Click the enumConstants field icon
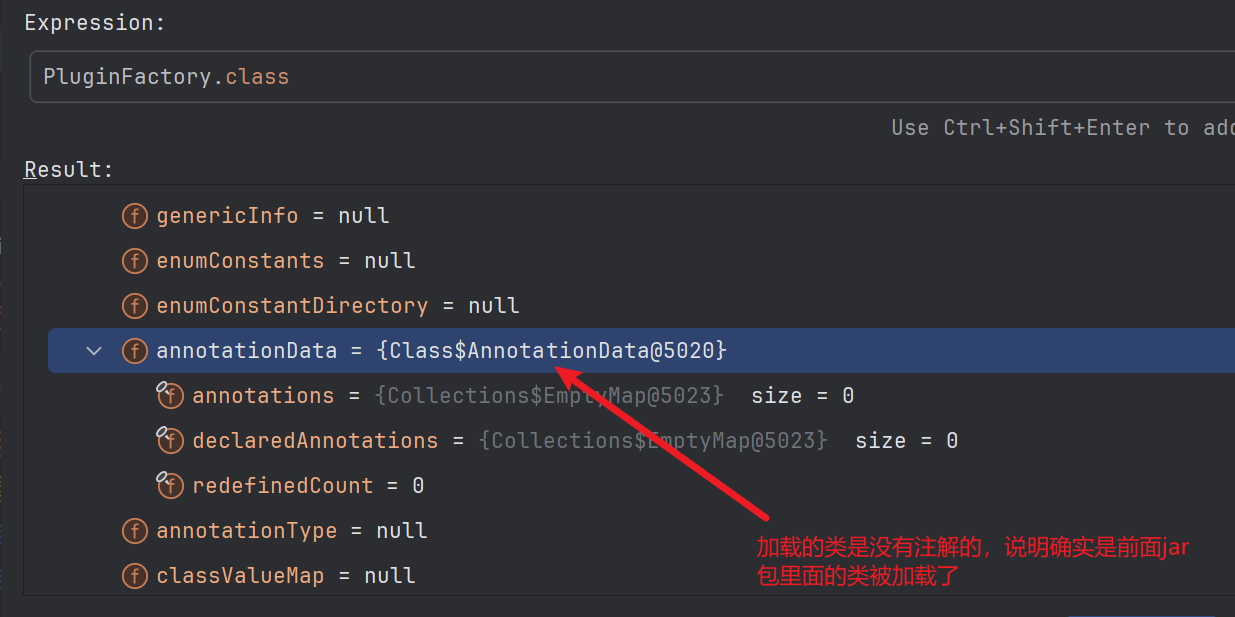Screen dimensions: 1235x617 pos(134,261)
